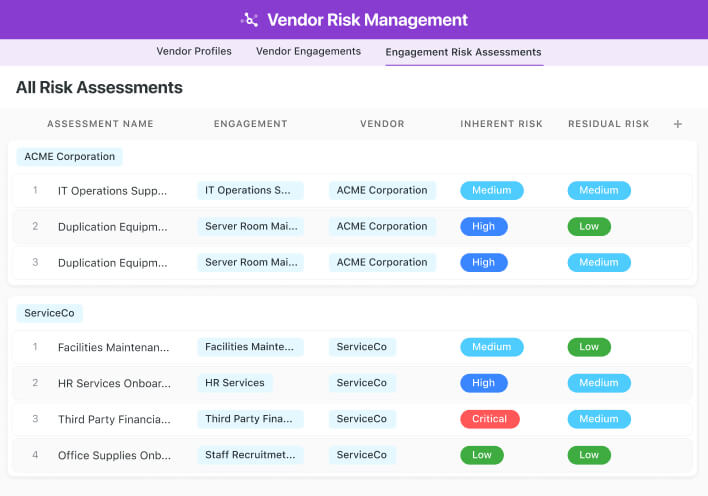Click ServiceCo vendor tag in Office Supplies row

[x=362, y=455]
